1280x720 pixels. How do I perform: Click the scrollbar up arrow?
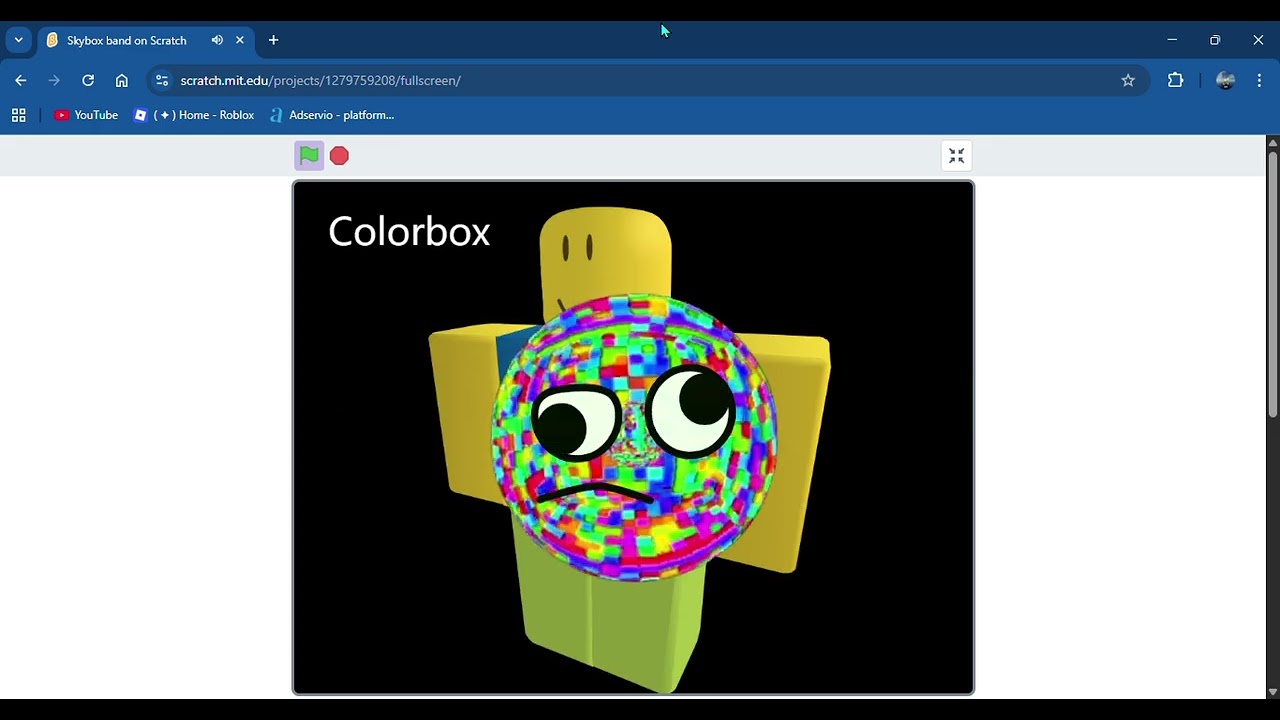click(1273, 142)
